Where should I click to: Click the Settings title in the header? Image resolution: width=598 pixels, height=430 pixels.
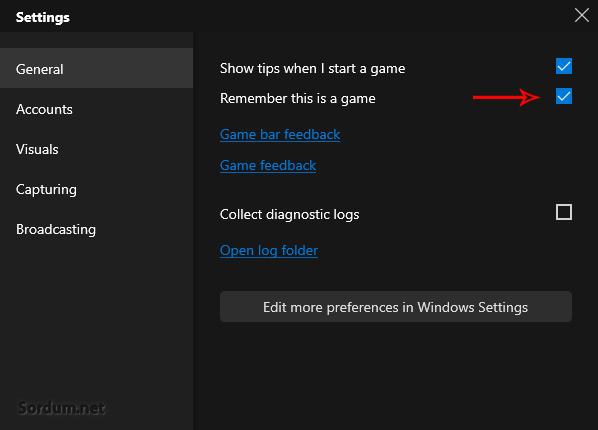tap(43, 18)
